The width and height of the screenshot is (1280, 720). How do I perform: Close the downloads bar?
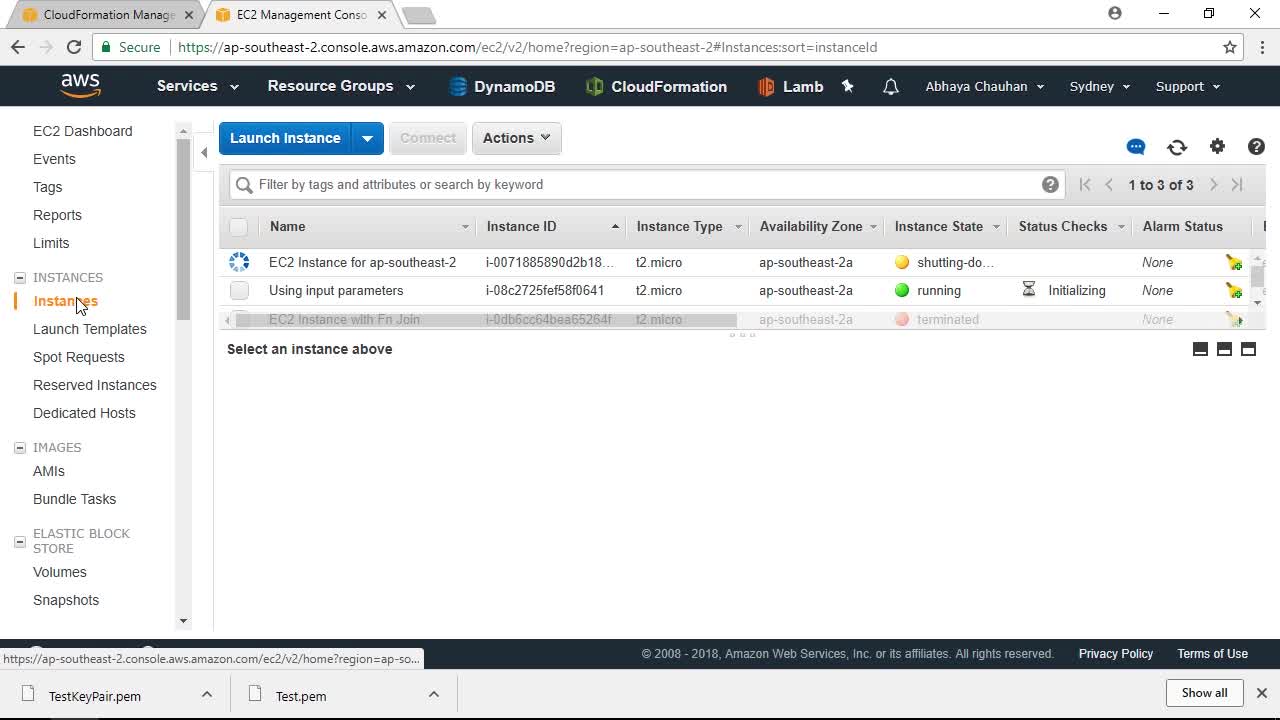click(x=1262, y=693)
